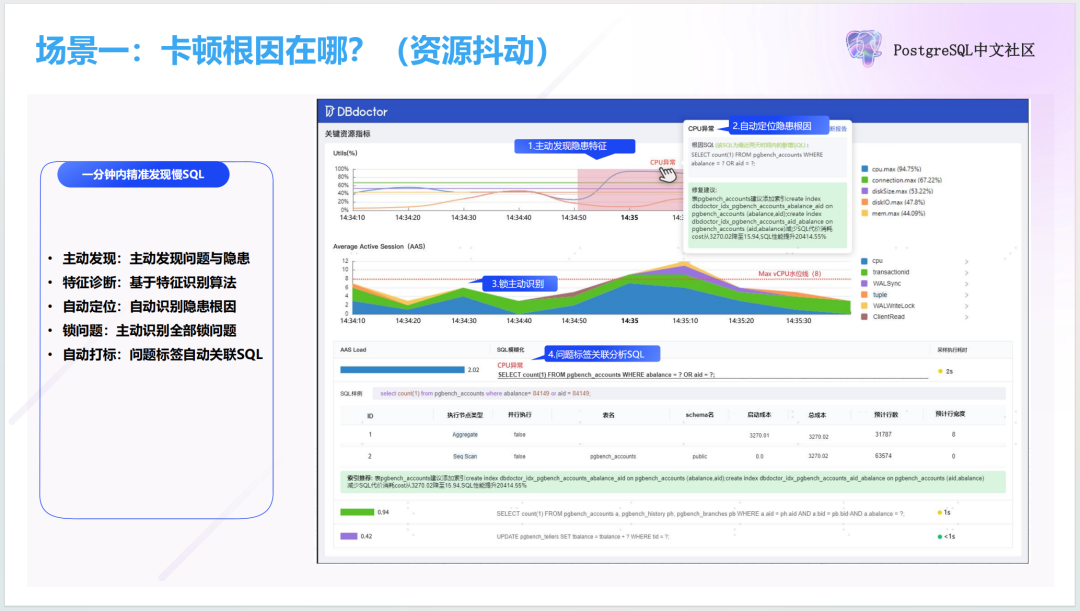
Task: Click the green 0.94 AAS load bar
Action: coord(357,512)
